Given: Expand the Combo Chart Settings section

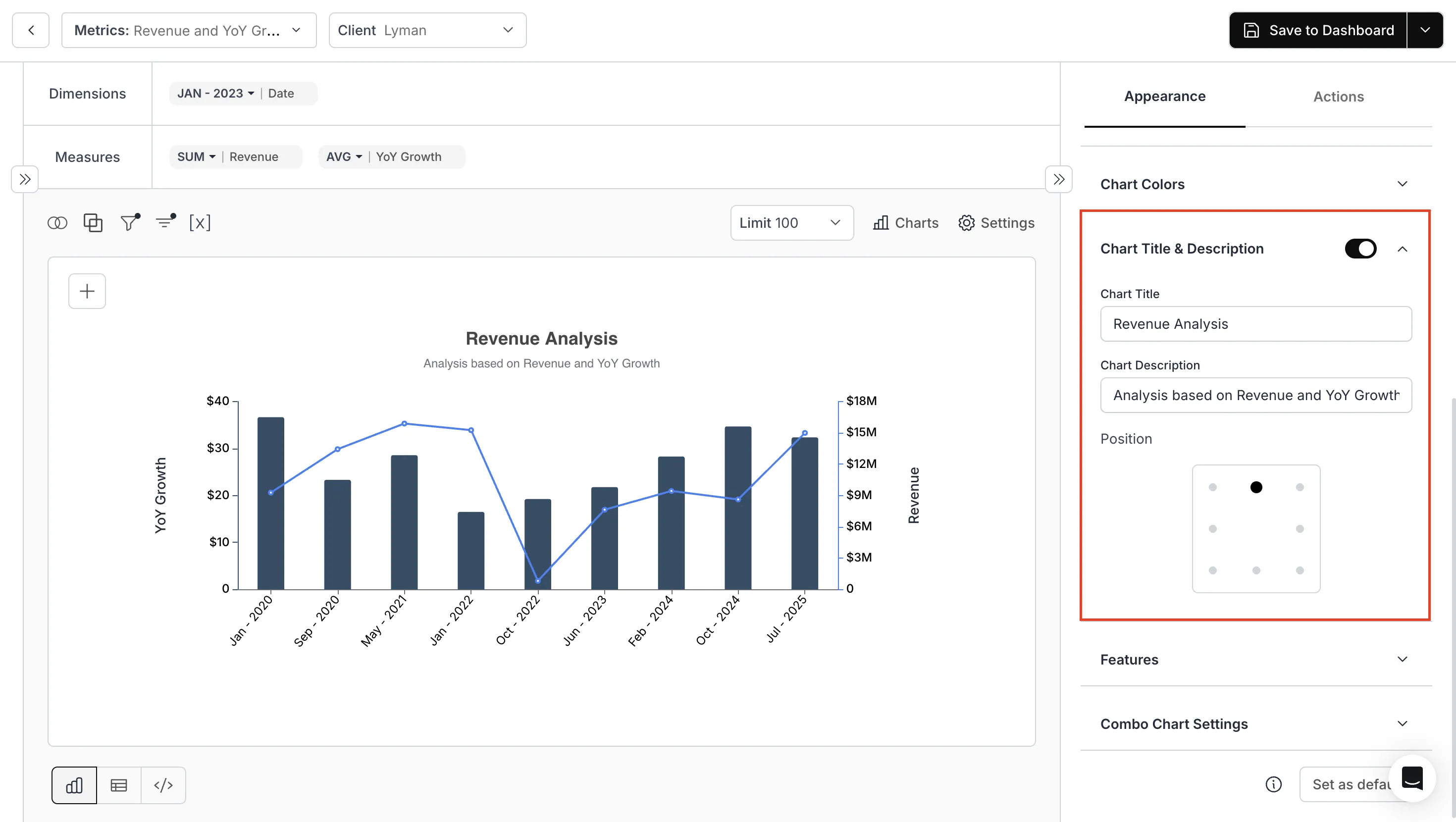Looking at the screenshot, I should (x=1255, y=723).
